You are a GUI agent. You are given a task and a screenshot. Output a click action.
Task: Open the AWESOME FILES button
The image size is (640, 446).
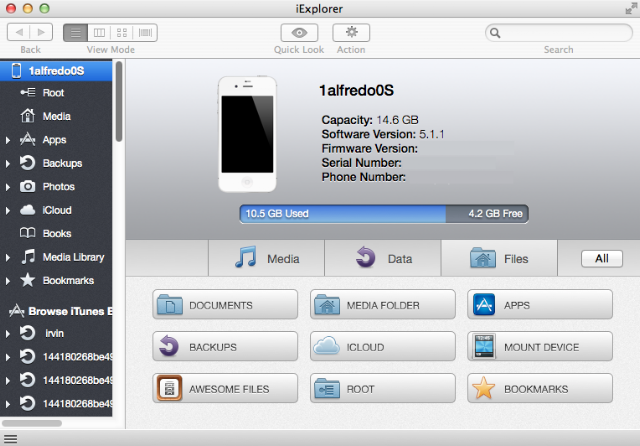[x=225, y=388]
